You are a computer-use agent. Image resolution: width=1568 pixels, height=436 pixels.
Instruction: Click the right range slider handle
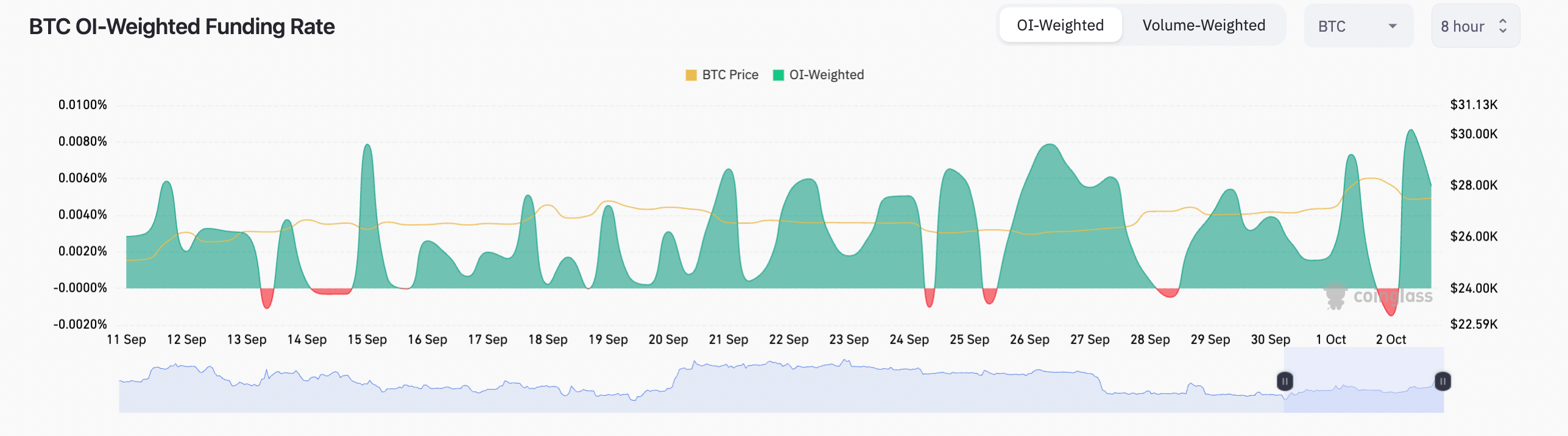pyautogui.click(x=1443, y=381)
